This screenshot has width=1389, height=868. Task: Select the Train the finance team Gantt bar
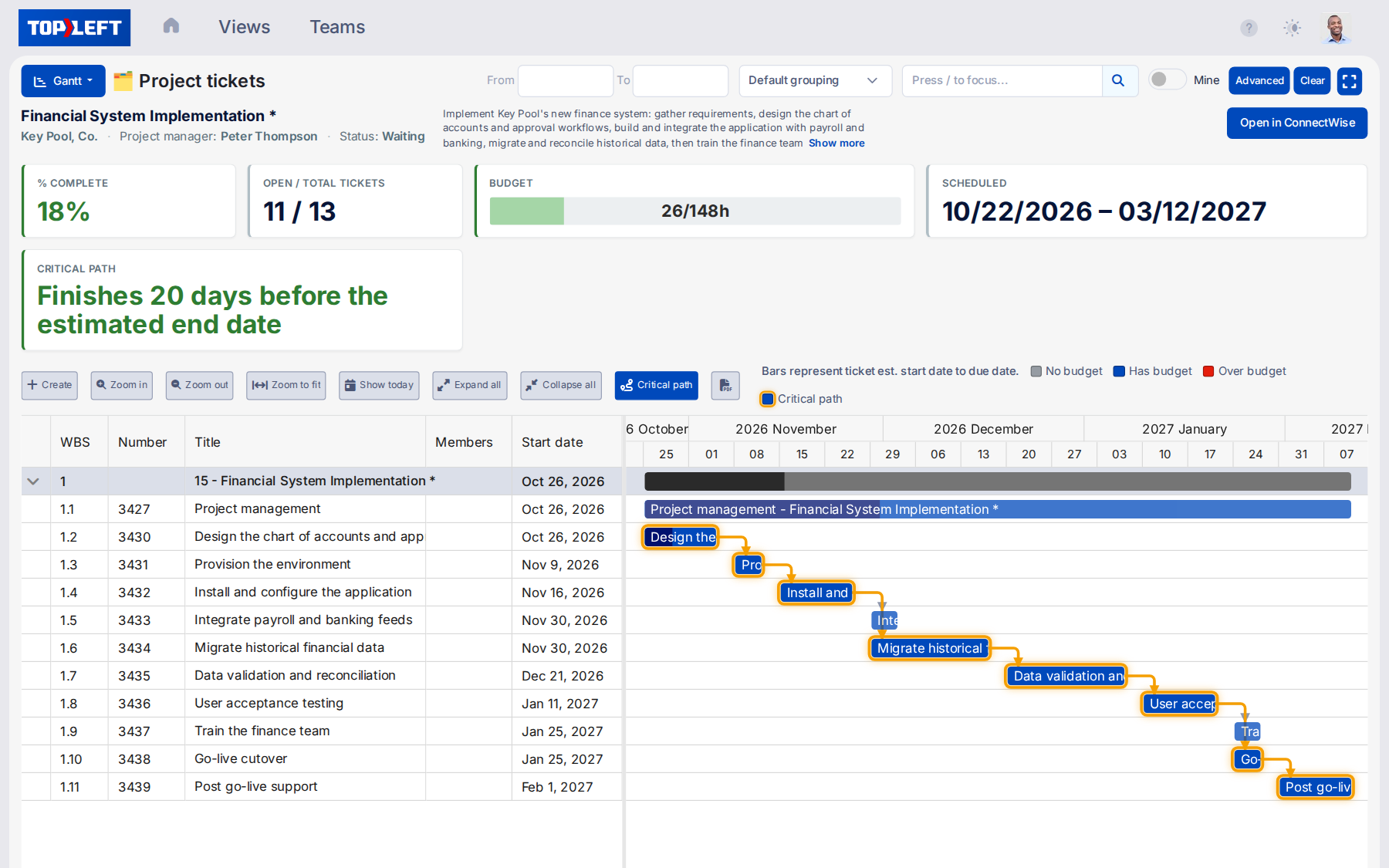[x=1248, y=731]
